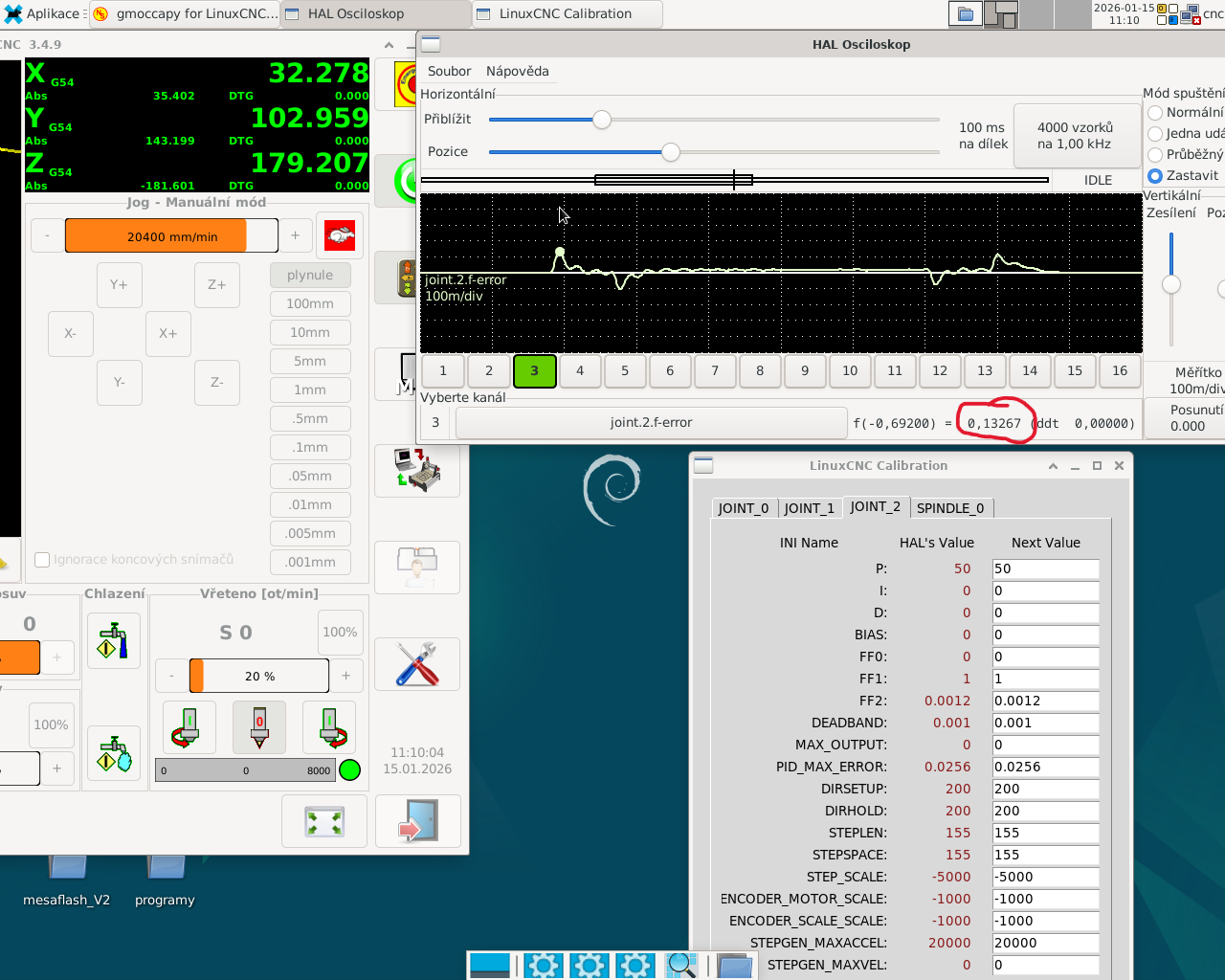The image size is (1225, 980).
Task: Toggle fullscreen with the green arrows icon
Action: point(324,822)
